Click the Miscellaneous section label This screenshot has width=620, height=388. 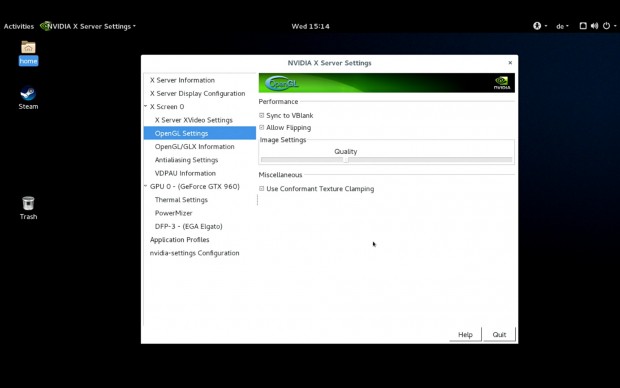point(280,175)
